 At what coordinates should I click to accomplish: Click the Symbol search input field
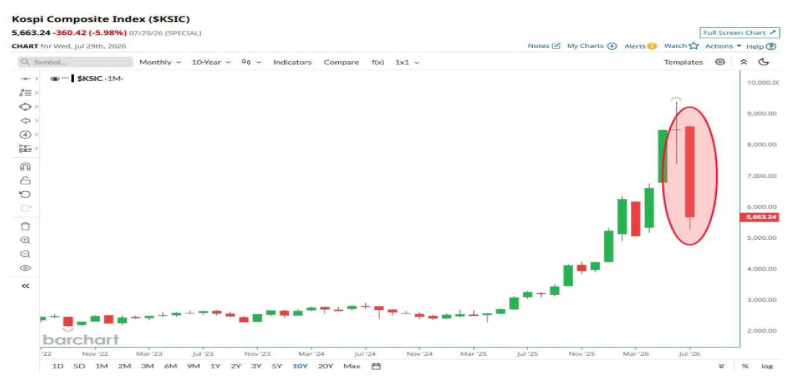click(75, 62)
